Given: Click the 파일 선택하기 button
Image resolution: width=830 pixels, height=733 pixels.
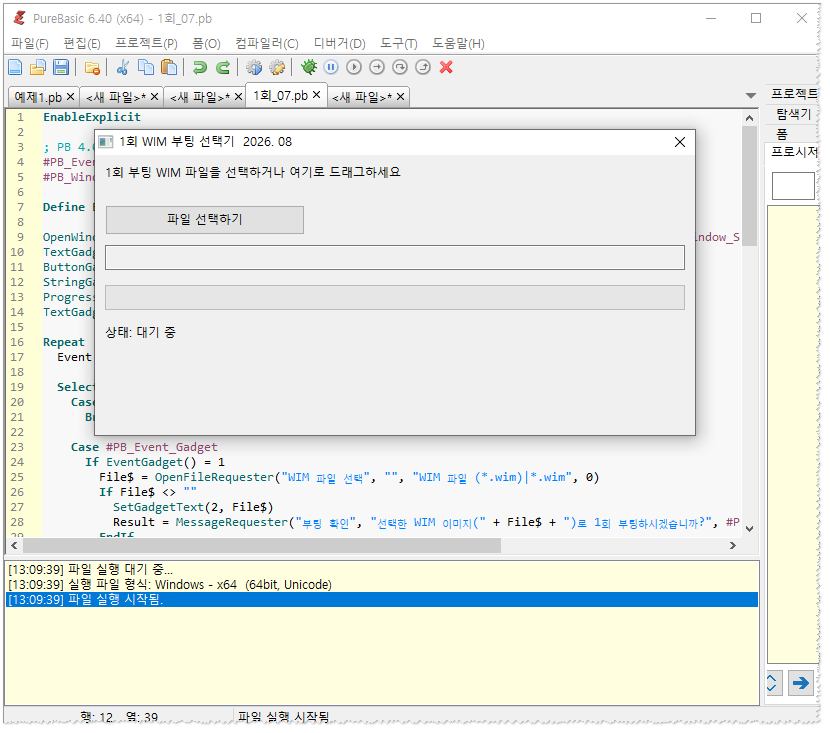Looking at the screenshot, I should click(205, 220).
